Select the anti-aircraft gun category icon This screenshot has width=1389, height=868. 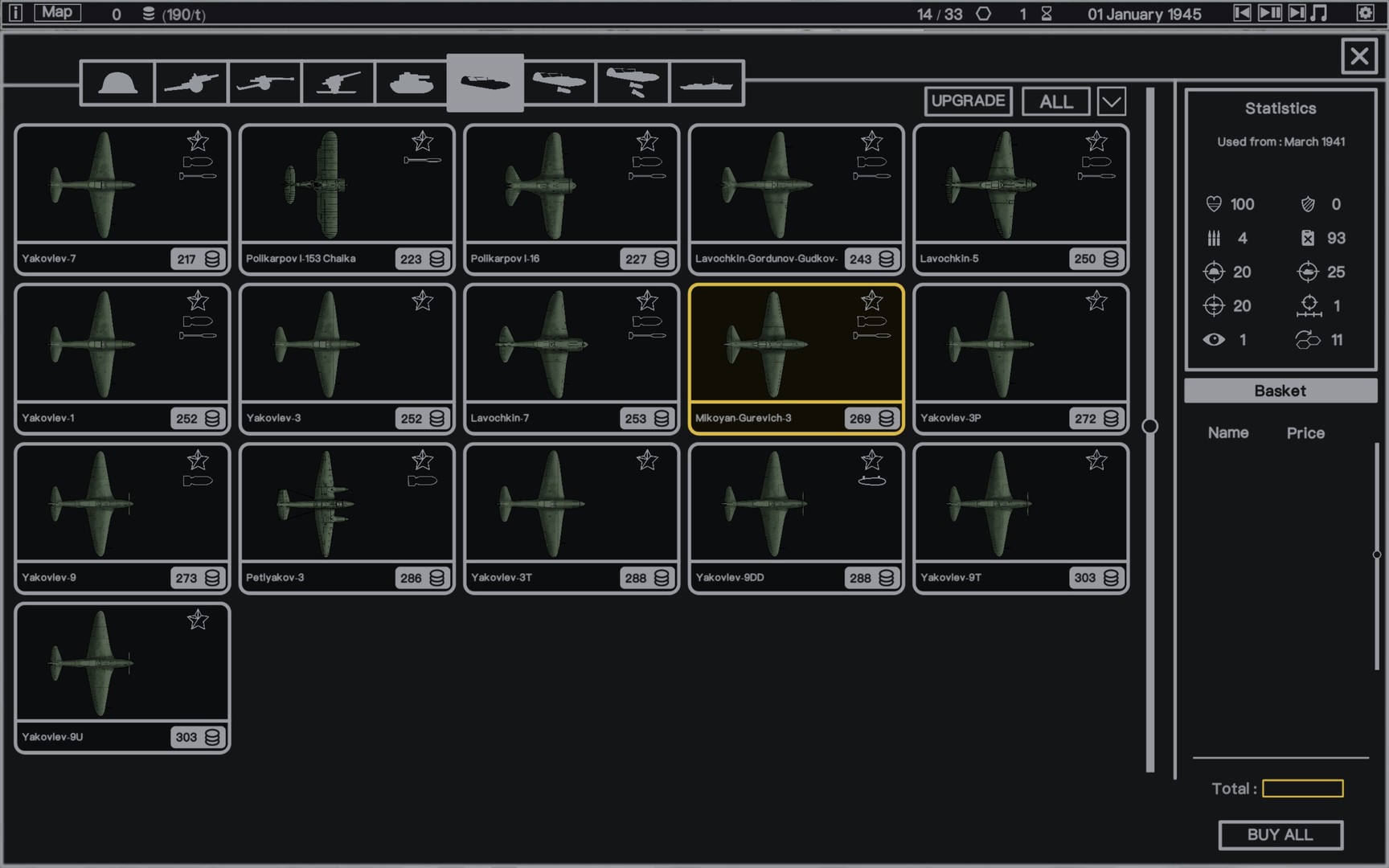(338, 83)
